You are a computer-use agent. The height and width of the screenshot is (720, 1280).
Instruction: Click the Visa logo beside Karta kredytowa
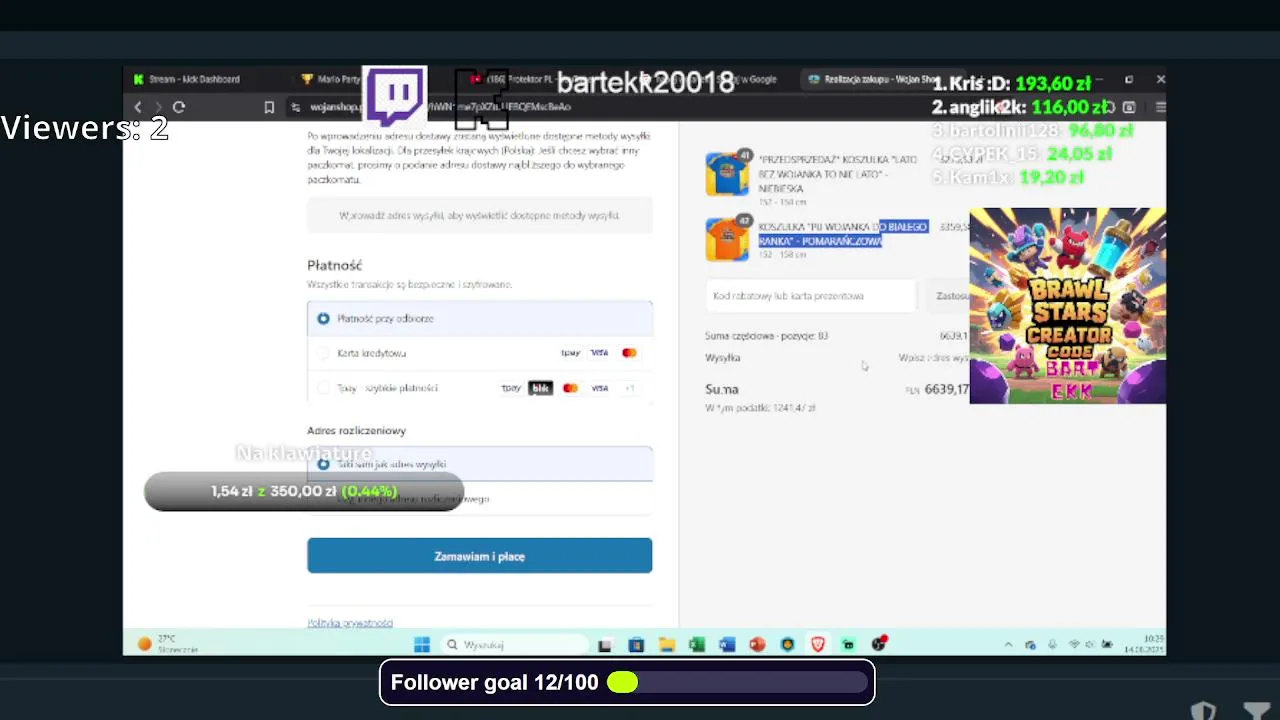[x=599, y=353]
